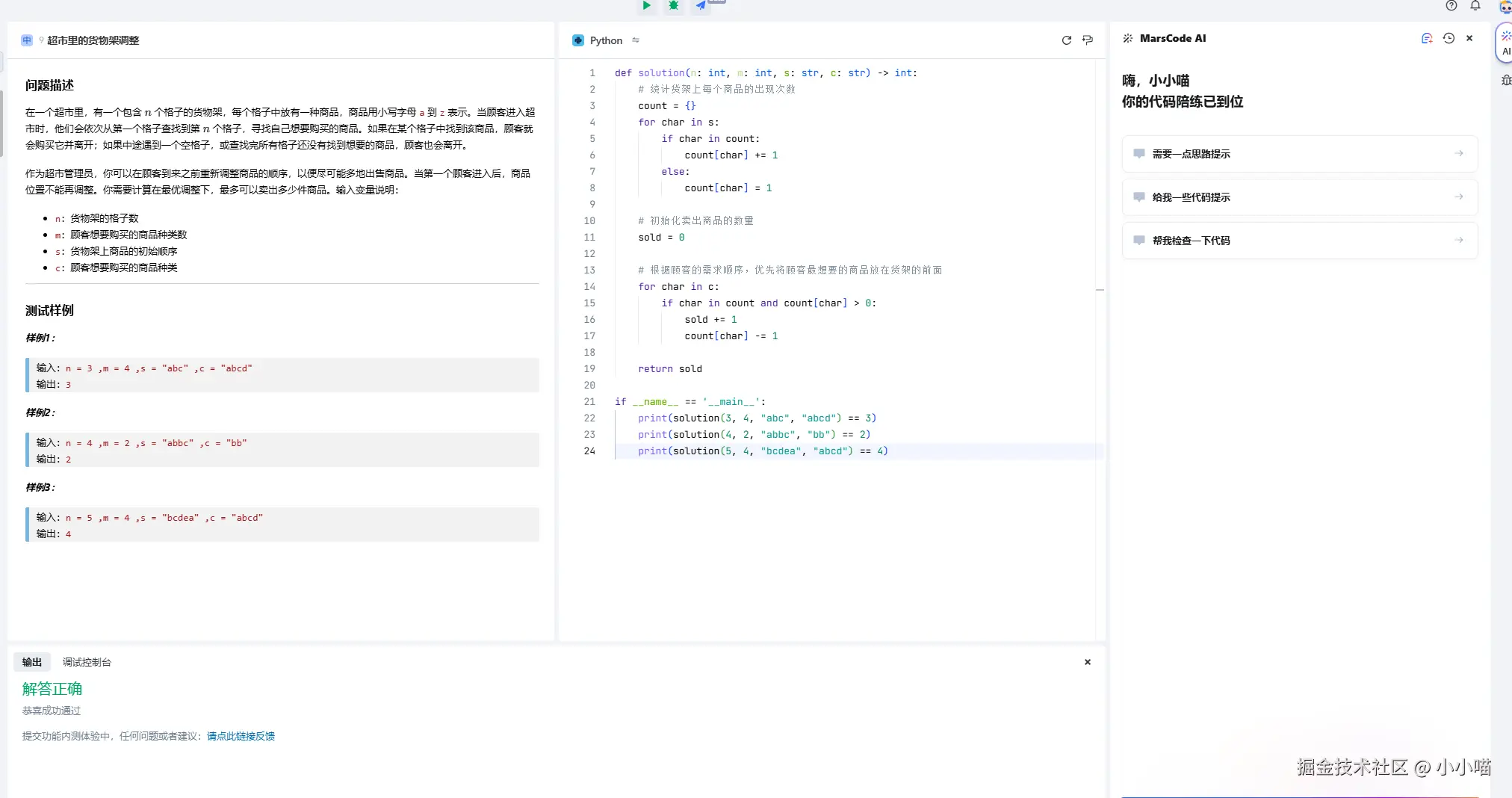
Task: Open the 请点此链接反馈 feedback link
Action: pos(241,736)
